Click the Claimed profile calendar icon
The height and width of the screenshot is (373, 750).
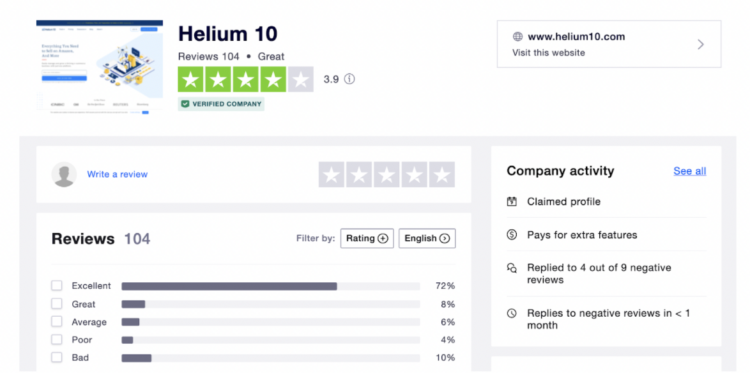[x=512, y=202]
